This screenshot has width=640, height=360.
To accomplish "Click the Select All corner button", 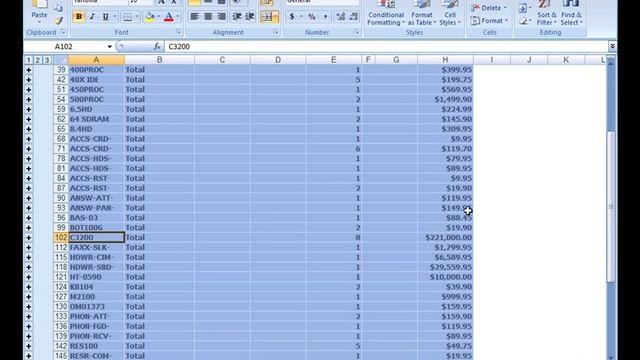I will pyautogui.click(x=61, y=60).
